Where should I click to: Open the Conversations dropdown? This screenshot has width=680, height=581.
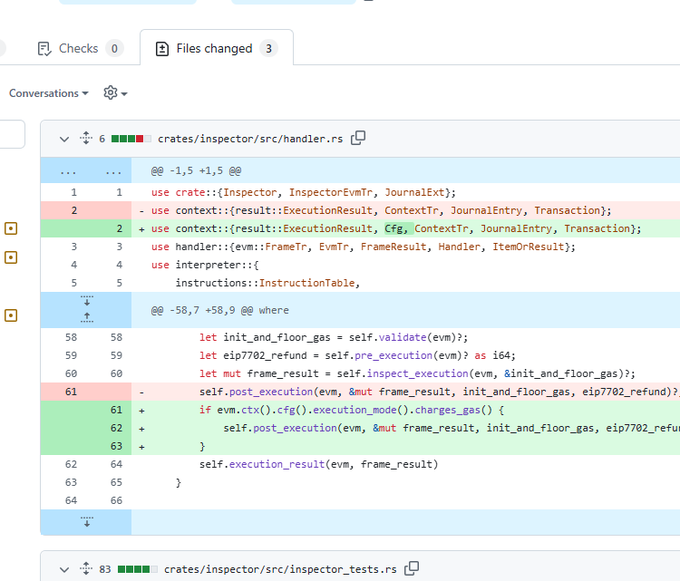(49, 93)
